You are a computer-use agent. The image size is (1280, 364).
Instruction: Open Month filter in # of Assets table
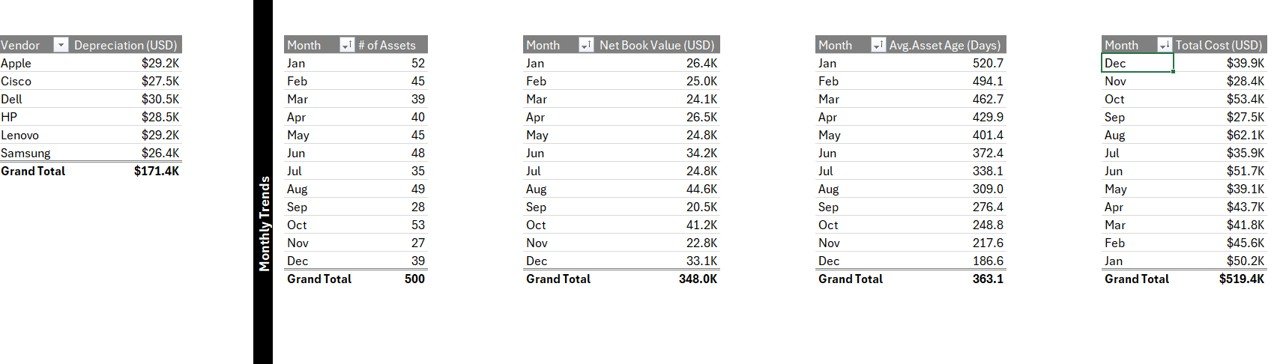coord(347,45)
